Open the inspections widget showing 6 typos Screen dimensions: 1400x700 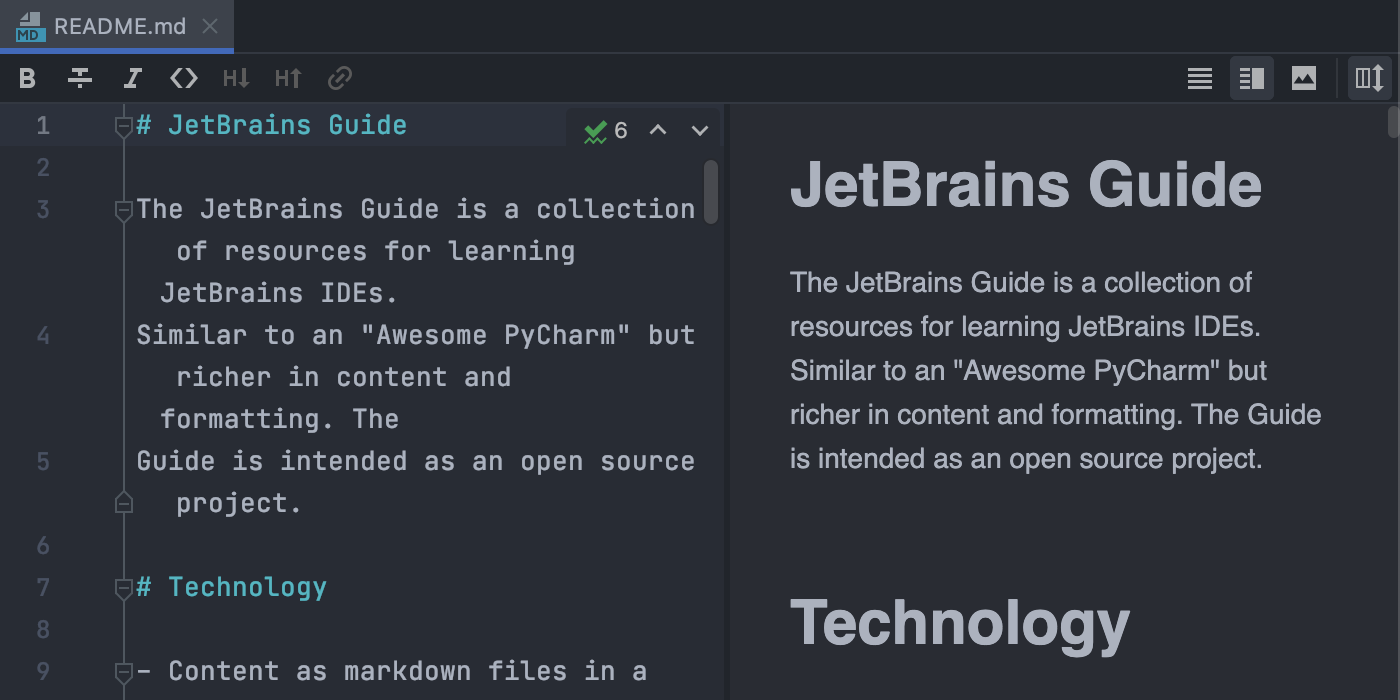point(606,131)
